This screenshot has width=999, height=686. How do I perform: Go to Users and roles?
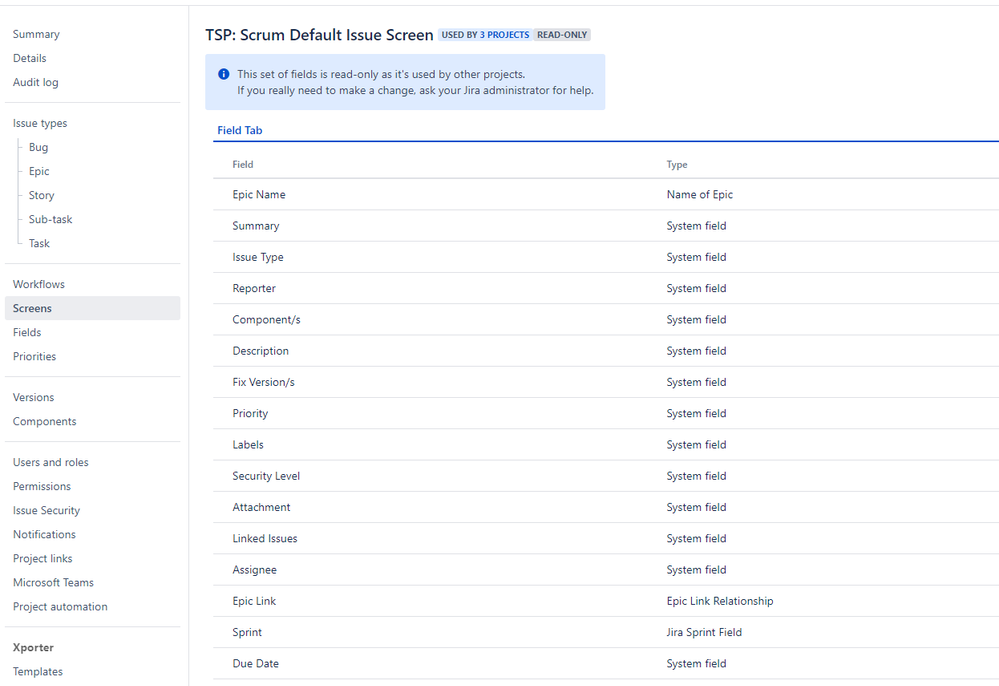[51, 462]
